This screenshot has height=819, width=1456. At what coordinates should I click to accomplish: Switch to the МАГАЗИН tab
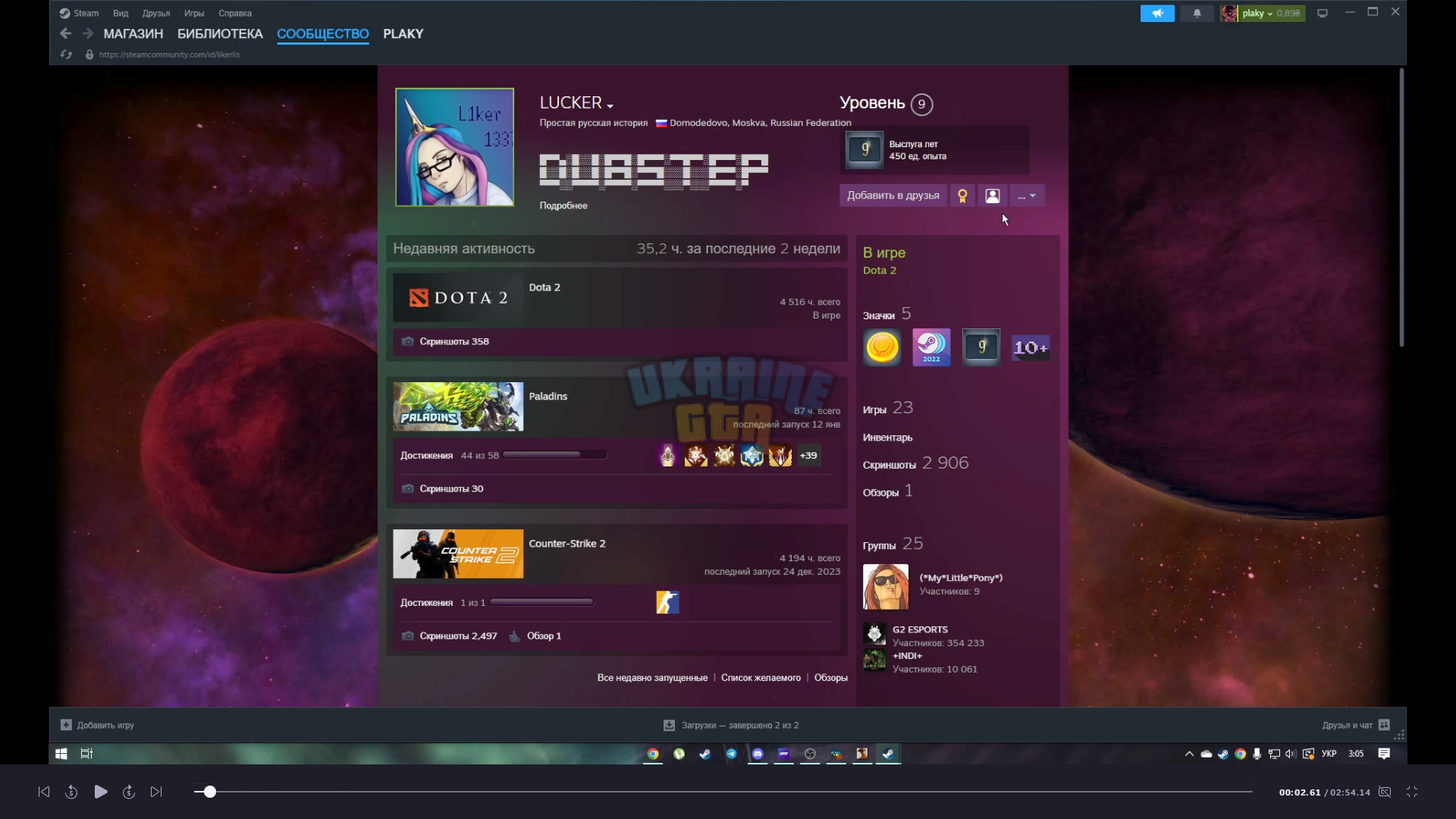[x=133, y=33]
